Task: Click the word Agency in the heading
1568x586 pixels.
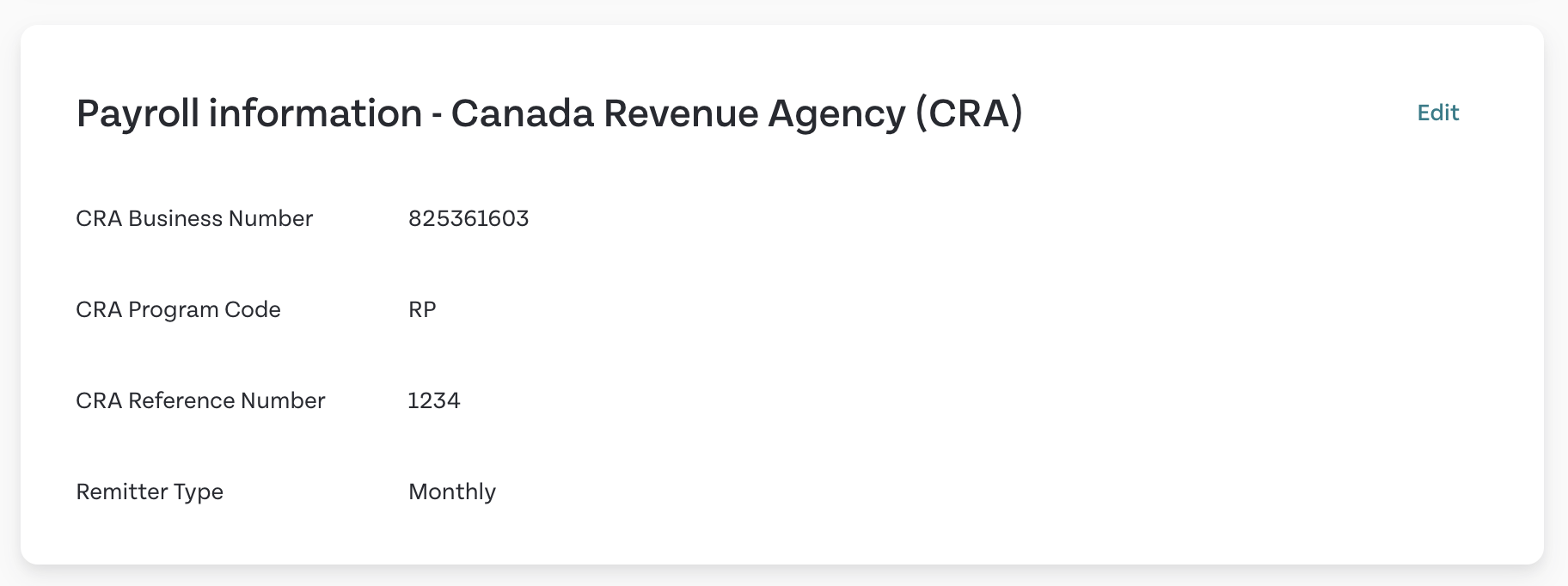Action: [836, 113]
